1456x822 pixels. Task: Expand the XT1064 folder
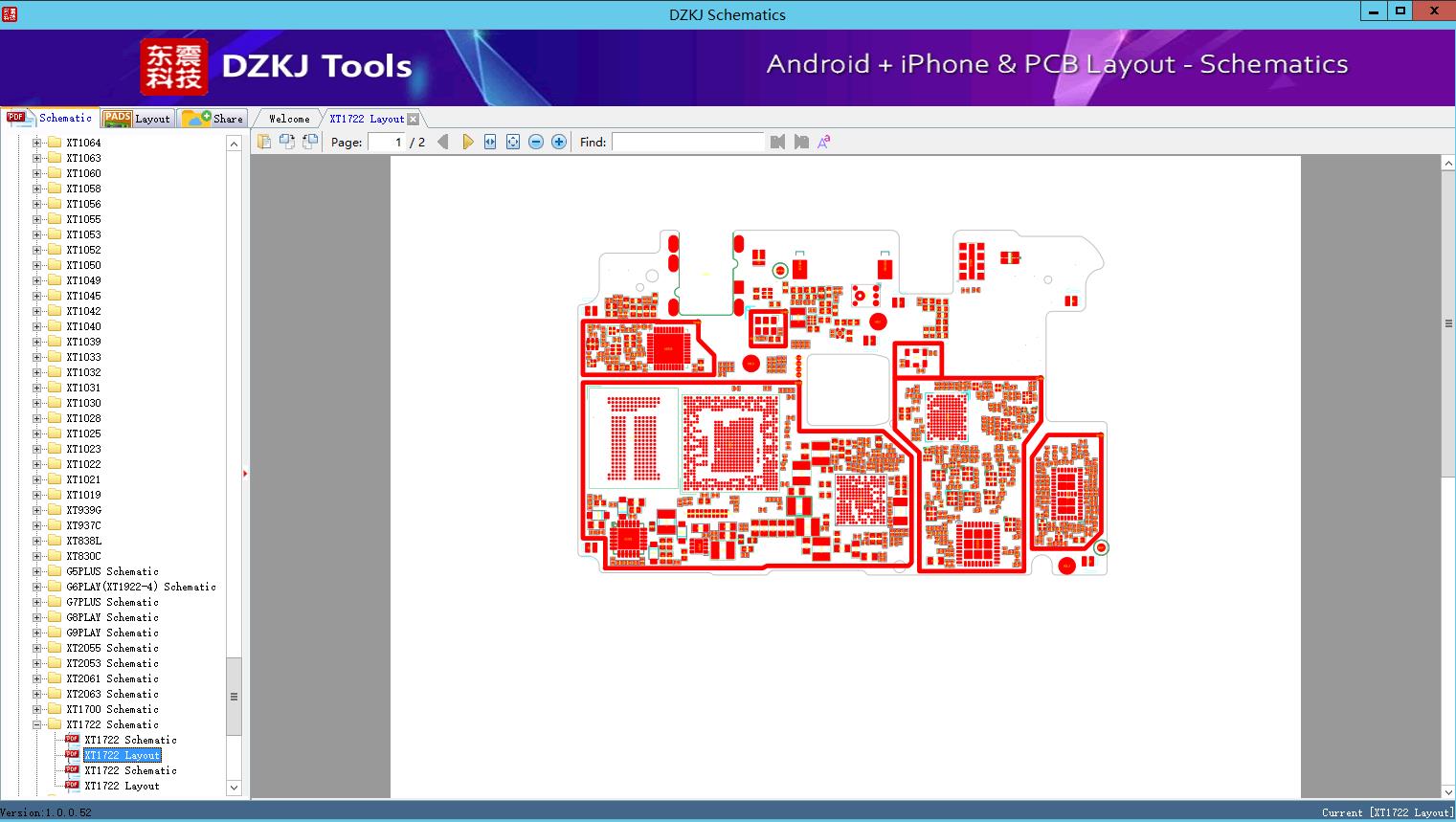37,143
